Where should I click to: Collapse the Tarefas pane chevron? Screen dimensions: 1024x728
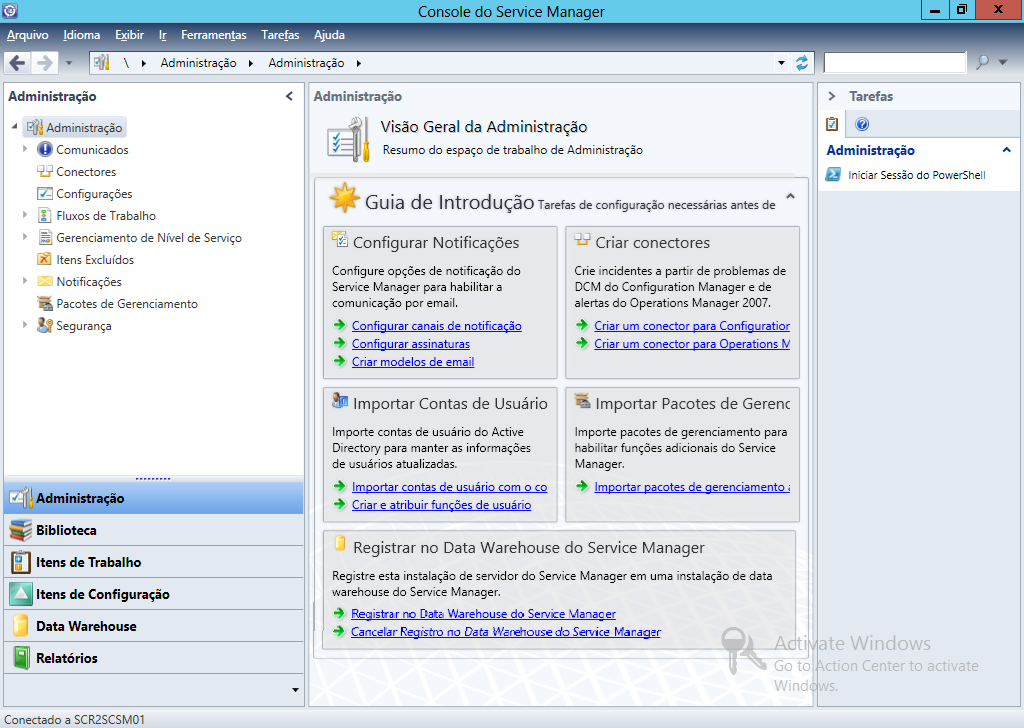point(831,96)
